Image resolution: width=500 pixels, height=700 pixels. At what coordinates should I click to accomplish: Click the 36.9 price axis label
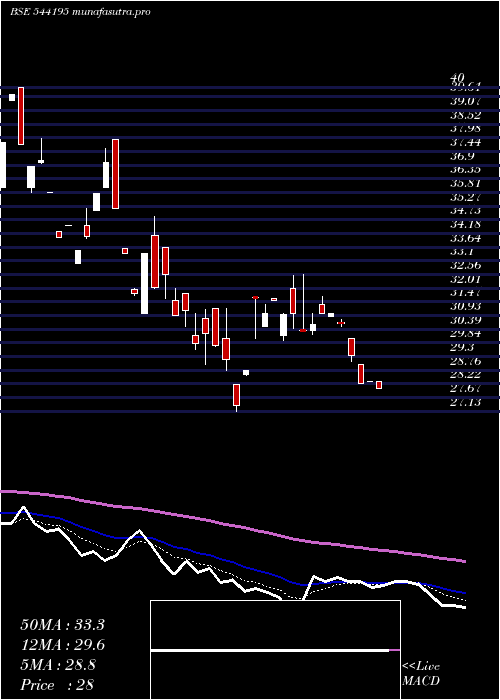(x=462, y=156)
